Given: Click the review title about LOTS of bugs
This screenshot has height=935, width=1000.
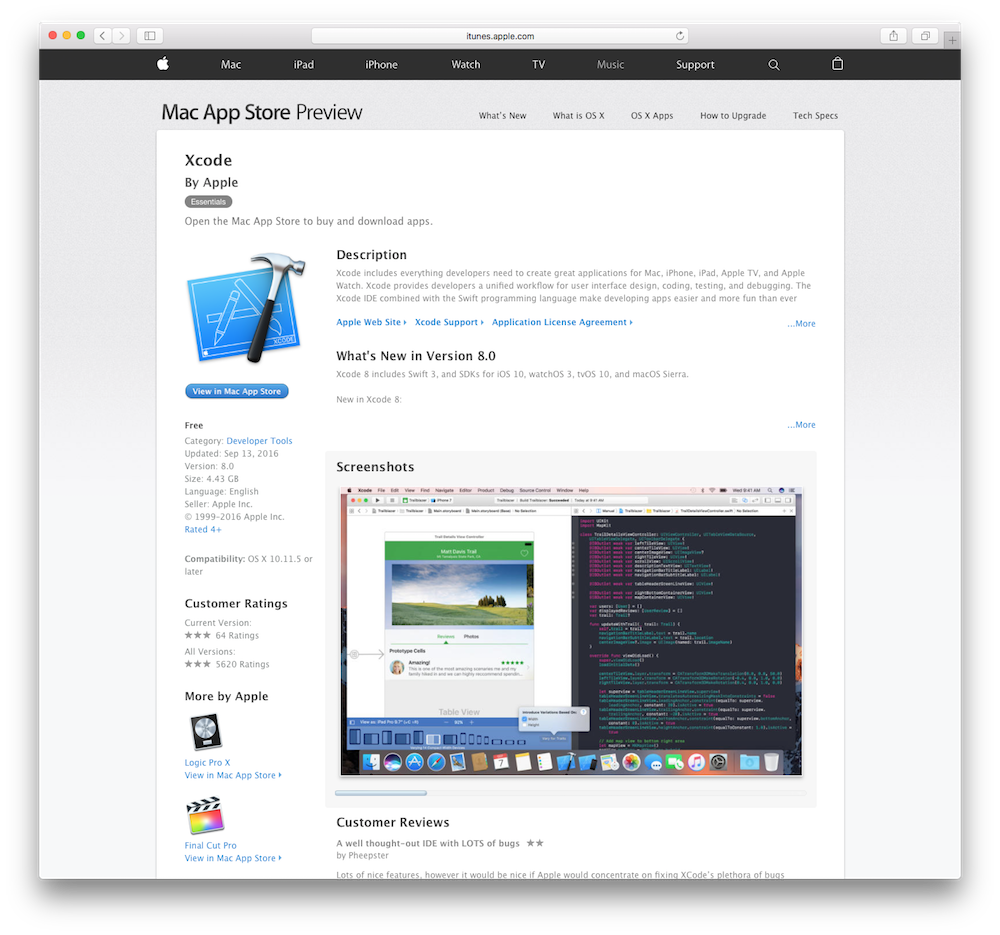Looking at the screenshot, I should click(x=428, y=843).
